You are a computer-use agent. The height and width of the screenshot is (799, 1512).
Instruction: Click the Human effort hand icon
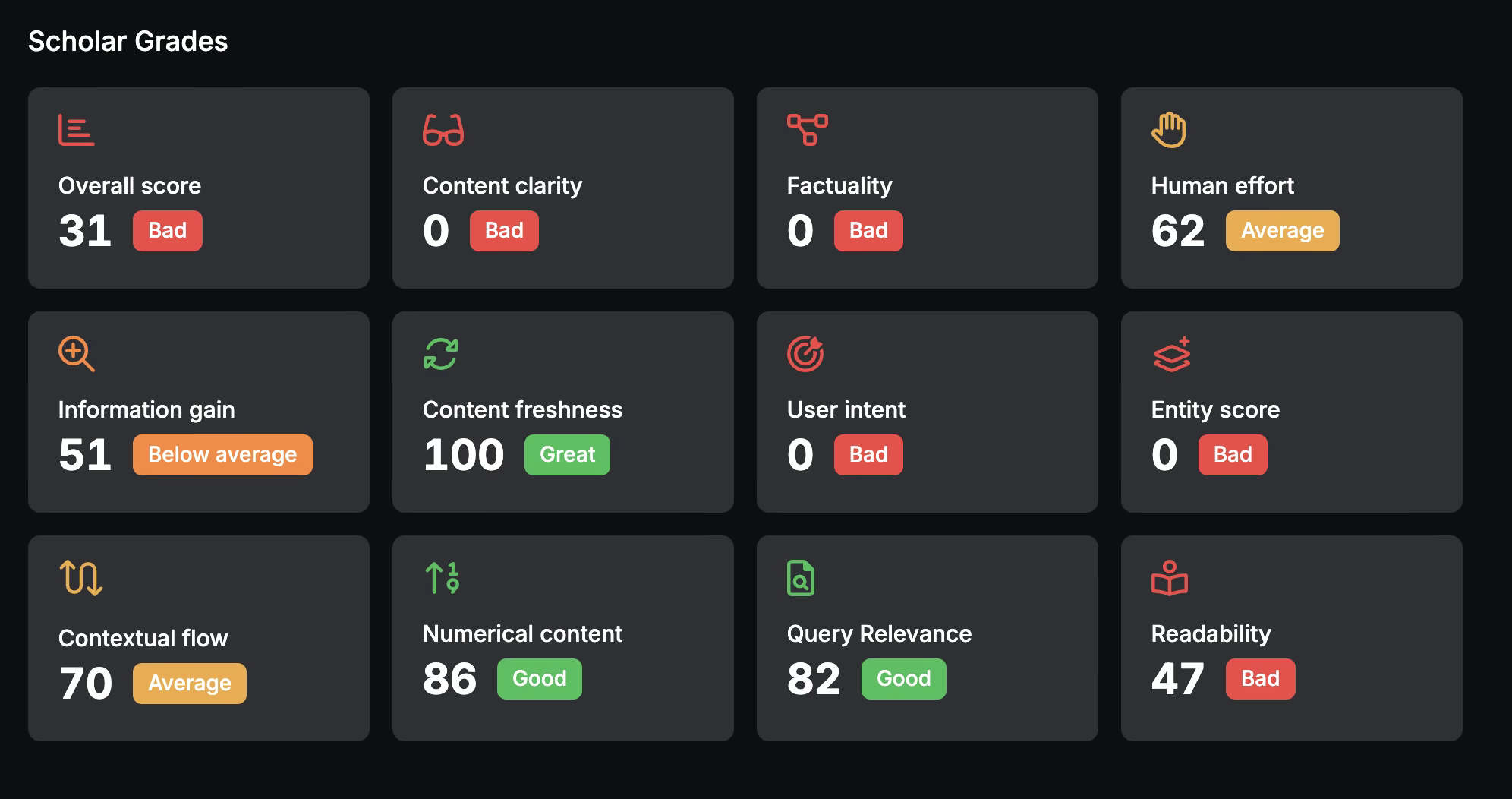pos(1169,130)
